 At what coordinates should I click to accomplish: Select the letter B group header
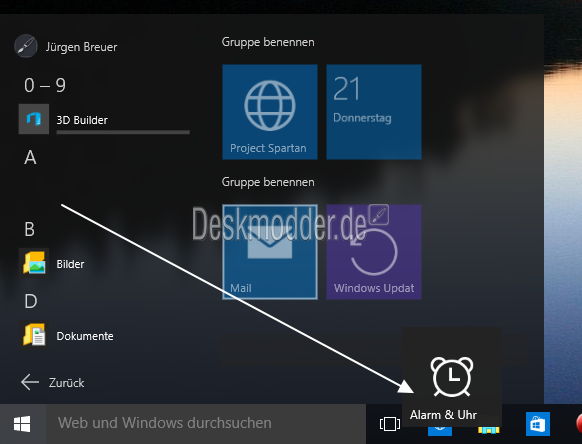click(x=30, y=229)
